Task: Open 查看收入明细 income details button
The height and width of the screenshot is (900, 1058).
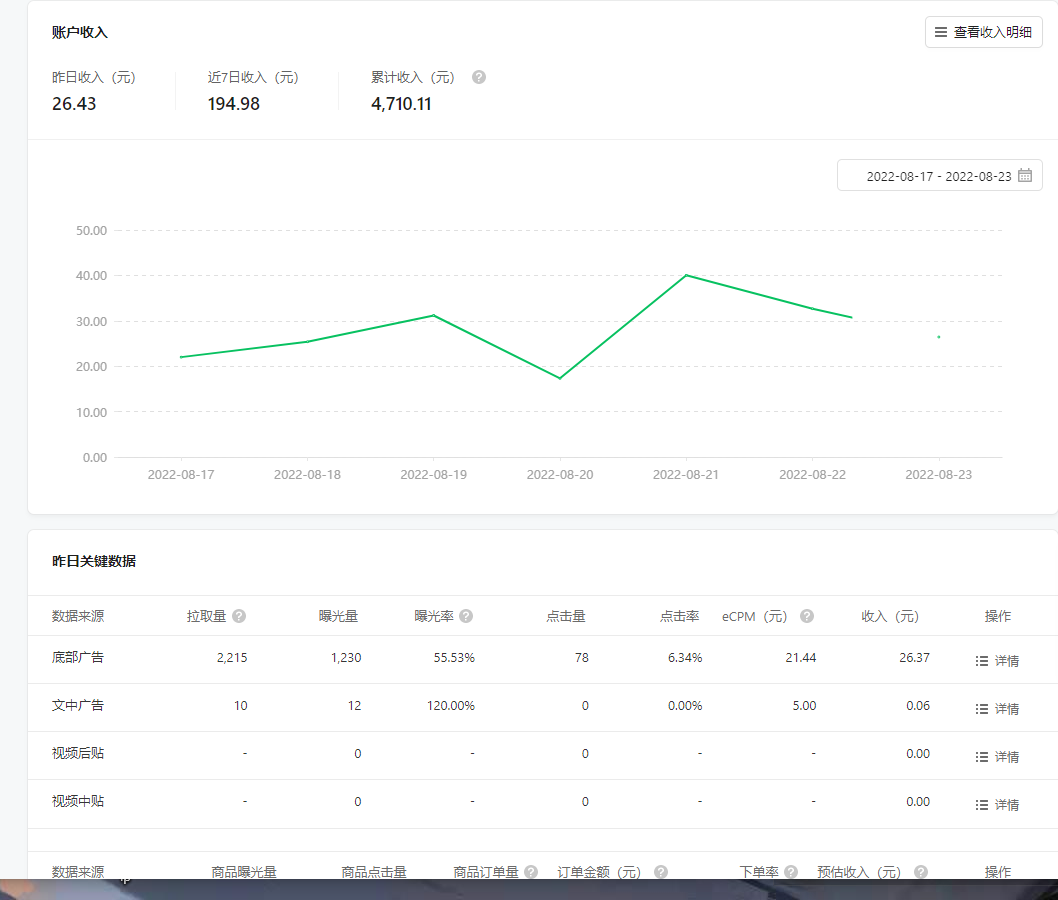Action: coord(983,32)
